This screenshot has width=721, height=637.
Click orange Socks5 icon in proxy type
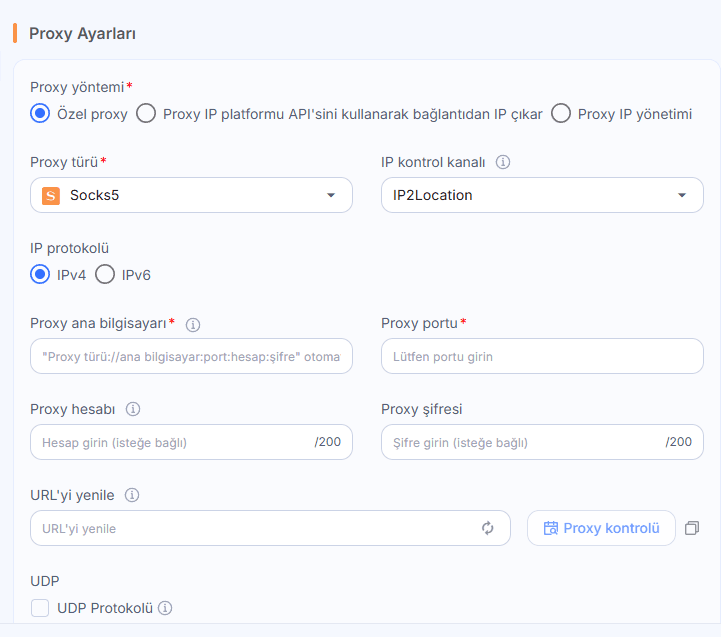tap(51, 195)
